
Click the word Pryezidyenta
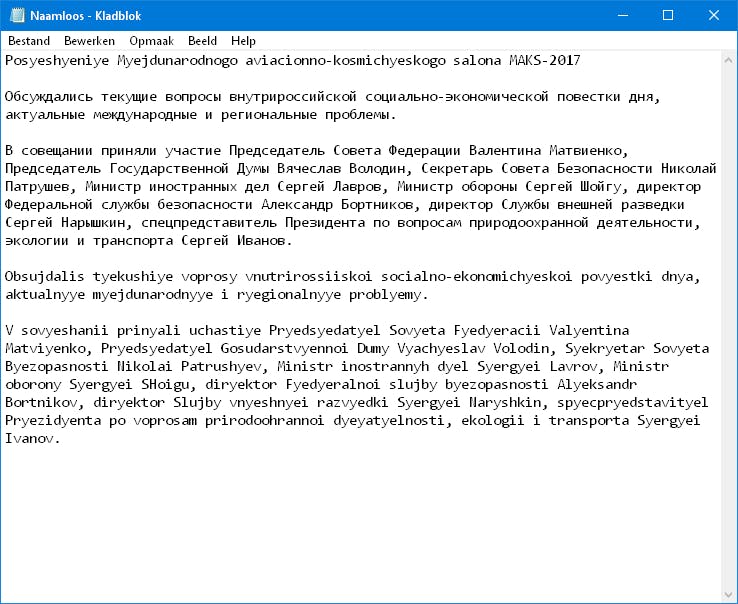pyautogui.click(x=53, y=420)
